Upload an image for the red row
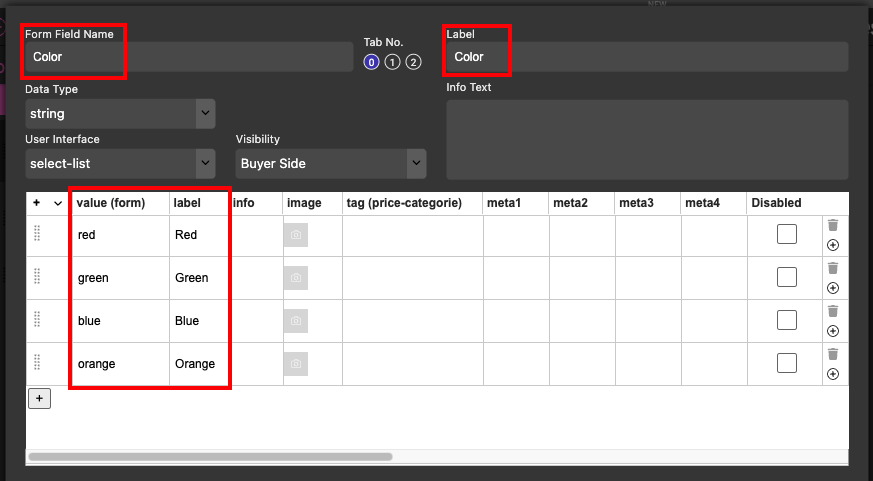Viewport: 873px width, 481px height. [296, 235]
